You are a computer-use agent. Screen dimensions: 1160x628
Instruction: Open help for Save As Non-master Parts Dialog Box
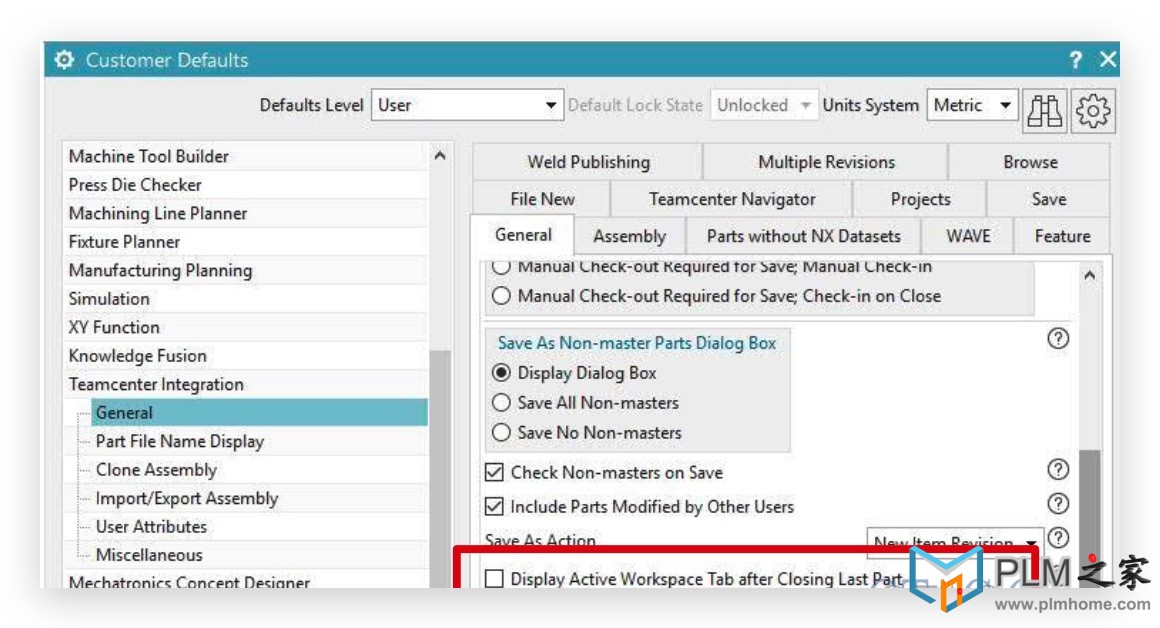point(1058,339)
